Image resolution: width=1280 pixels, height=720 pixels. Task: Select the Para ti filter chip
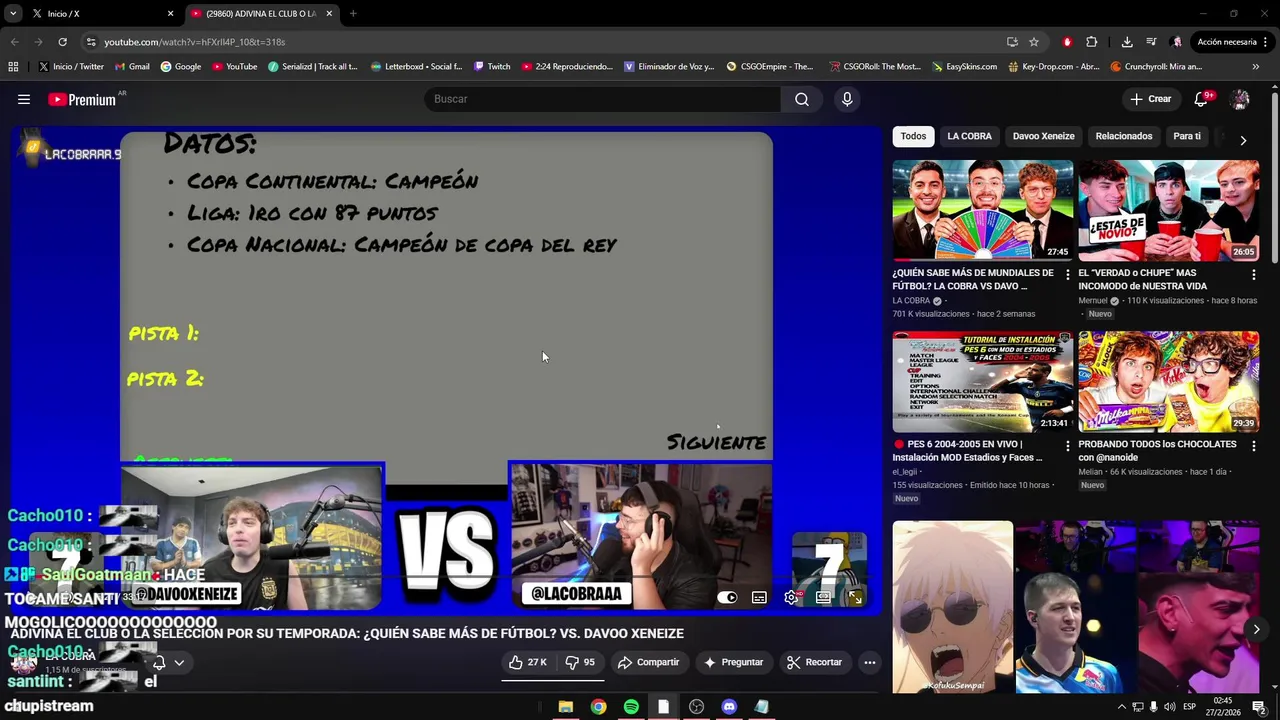point(1187,136)
